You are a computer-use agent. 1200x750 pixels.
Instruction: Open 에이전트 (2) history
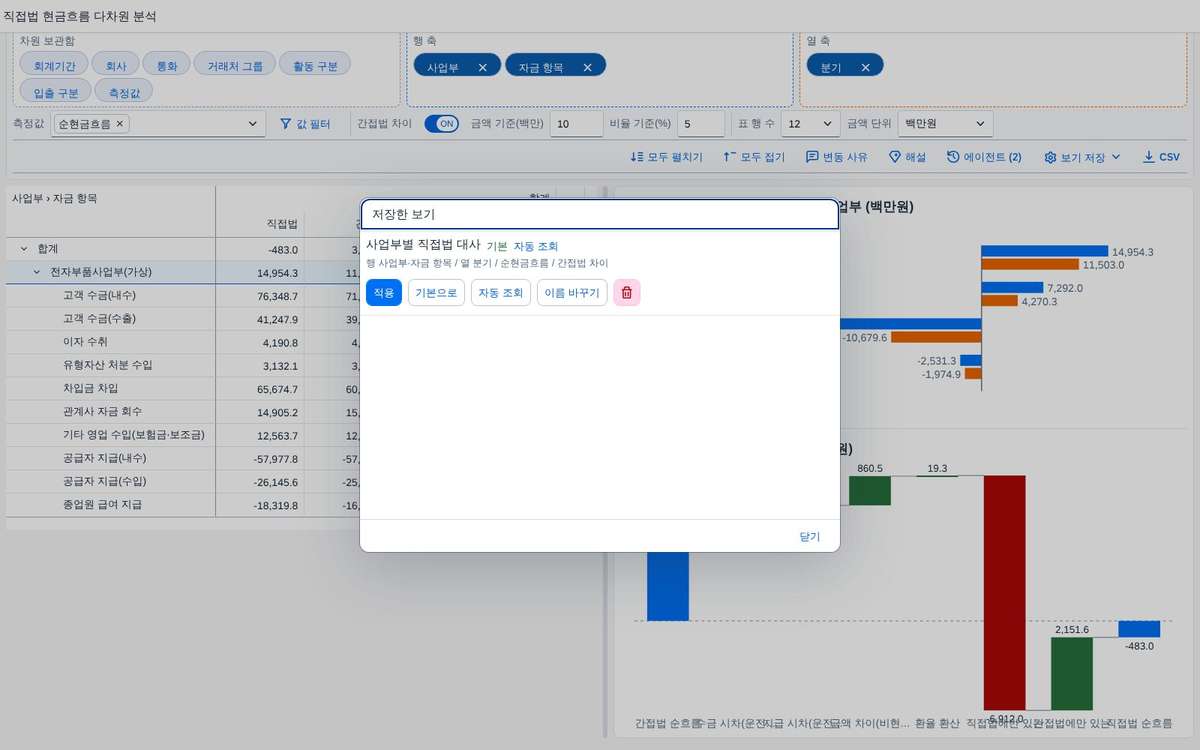[x=984, y=157]
